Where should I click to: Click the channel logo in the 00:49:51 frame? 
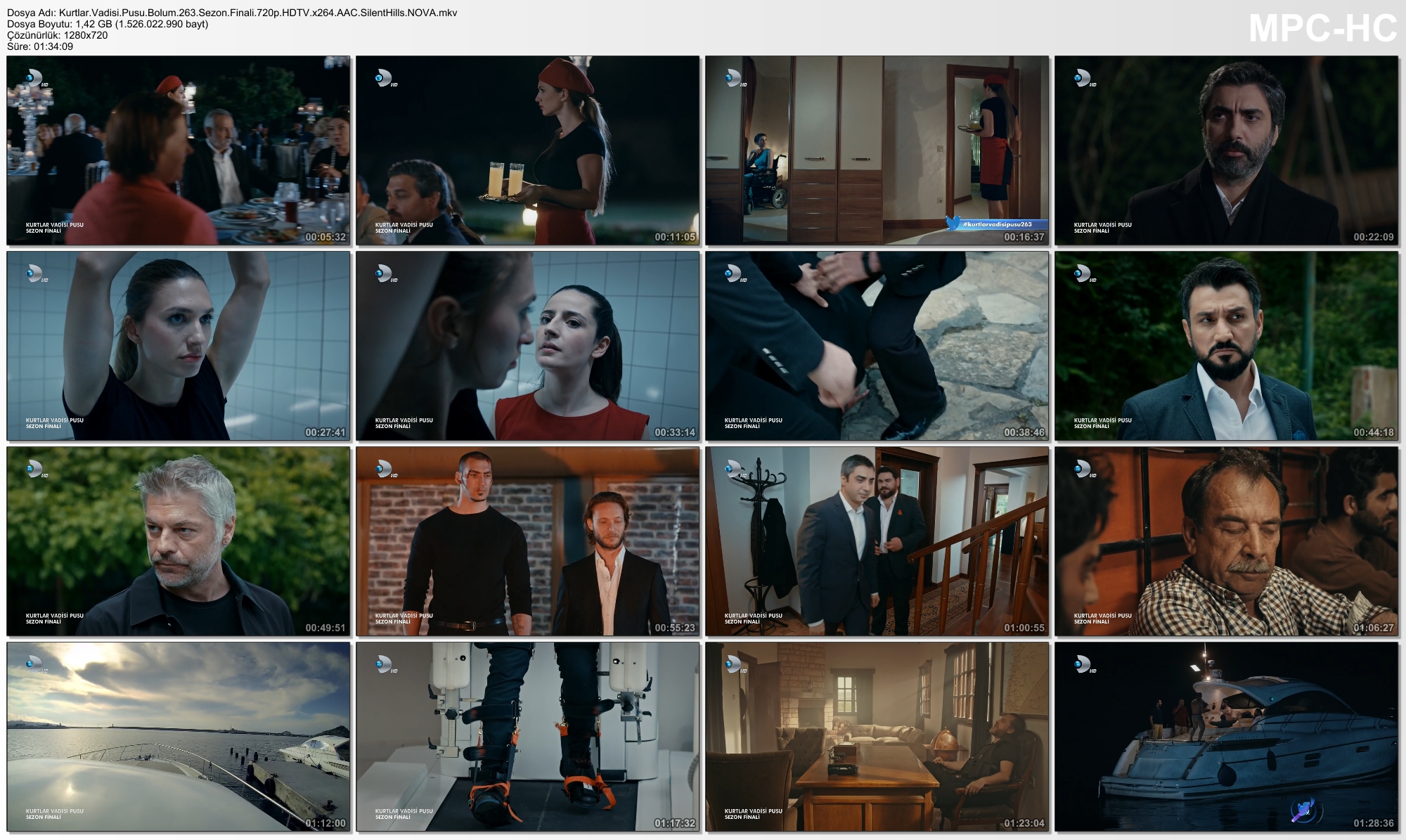37,469
